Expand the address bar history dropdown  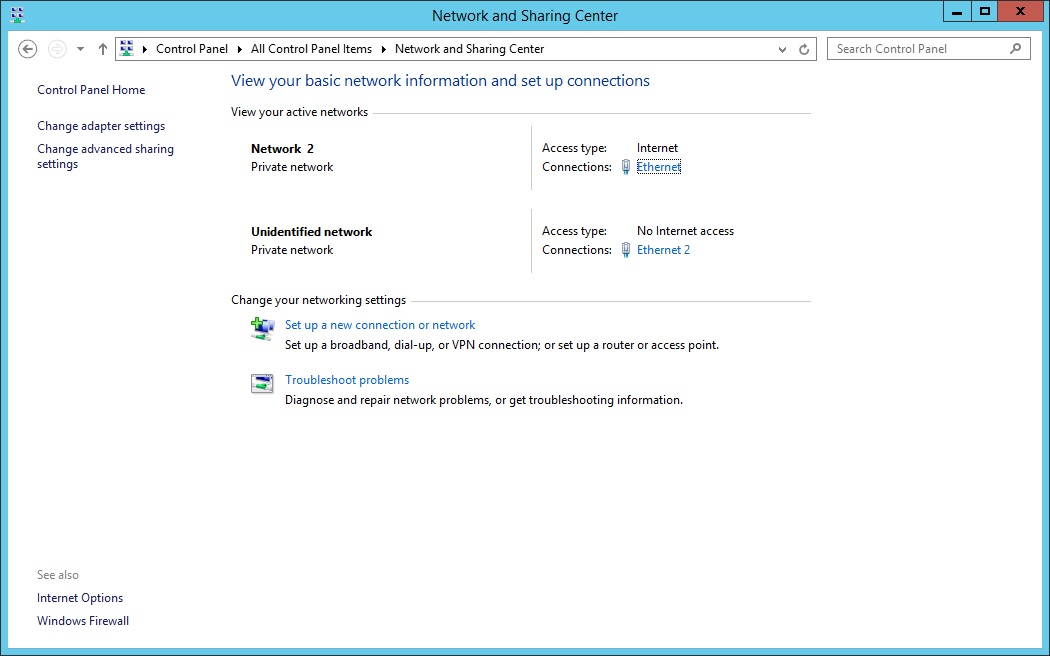tap(782, 49)
